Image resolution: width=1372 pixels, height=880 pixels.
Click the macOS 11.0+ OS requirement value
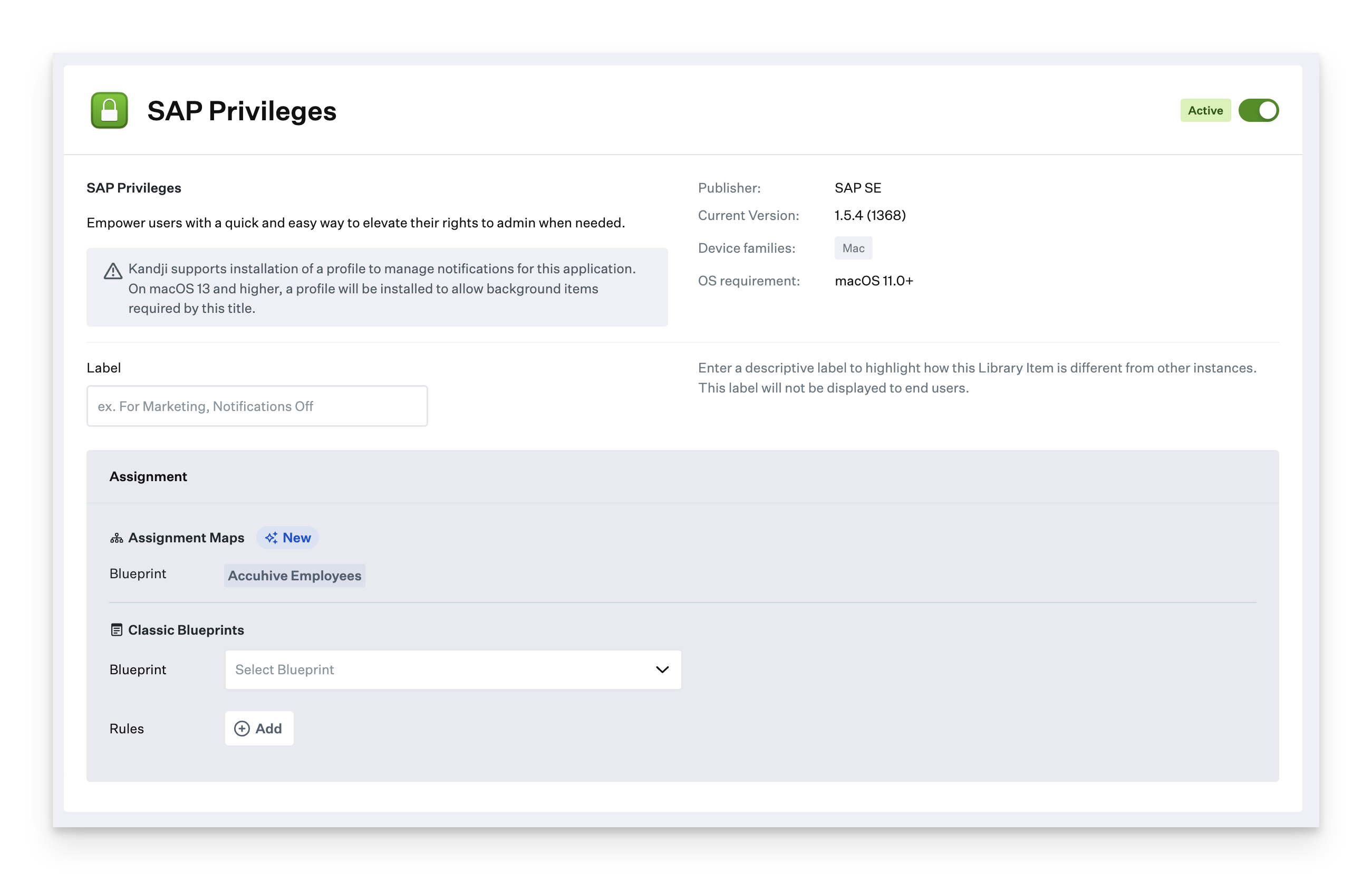[x=874, y=281]
